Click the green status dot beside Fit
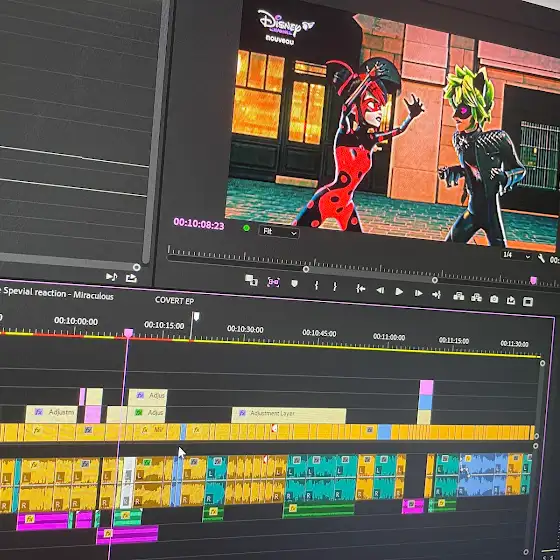Image resolution: width=560 pixels, height=560 pixels. point(246,228)
